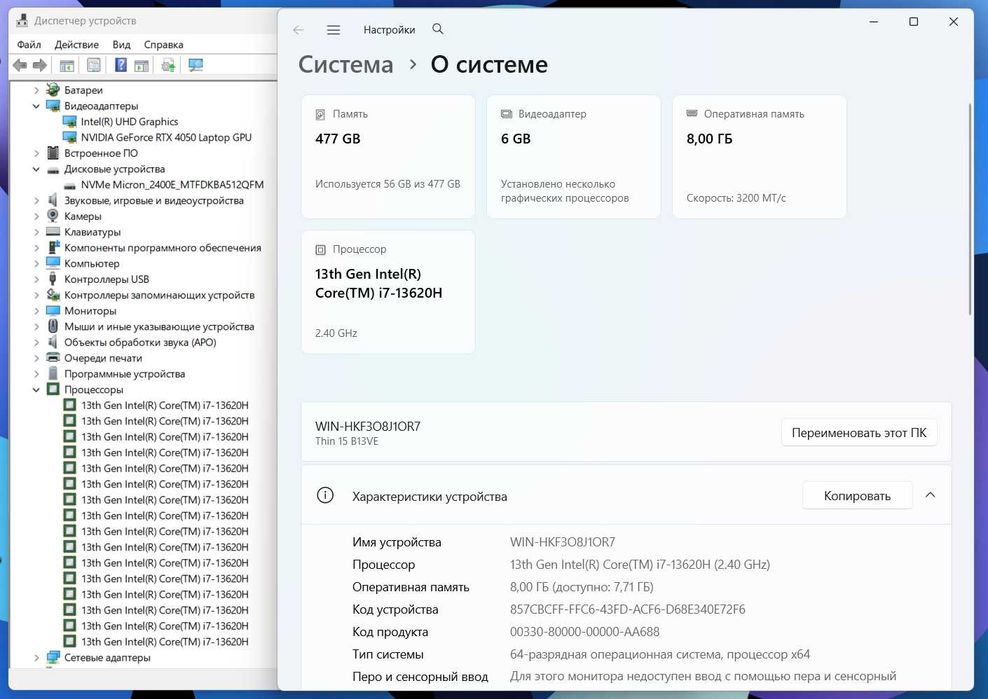This screenshot has width=988, height=699.
Task: Click the Клавиатуры keyboard icon
Action: (x=54, y=232)
